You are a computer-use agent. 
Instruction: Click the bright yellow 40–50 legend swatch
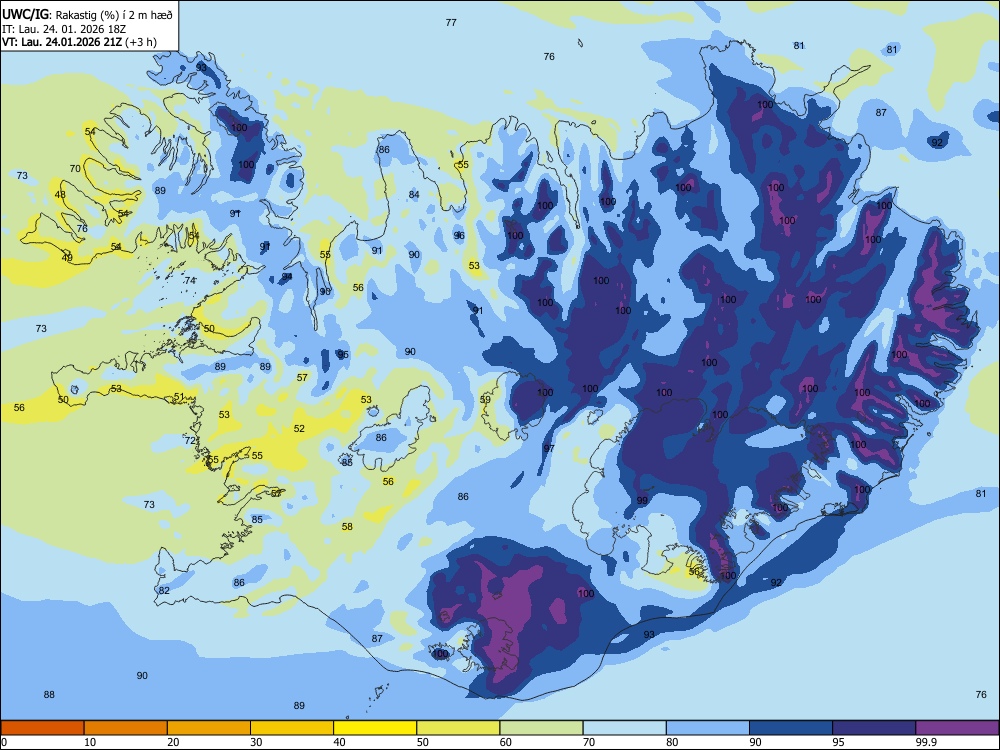point(375,728)
